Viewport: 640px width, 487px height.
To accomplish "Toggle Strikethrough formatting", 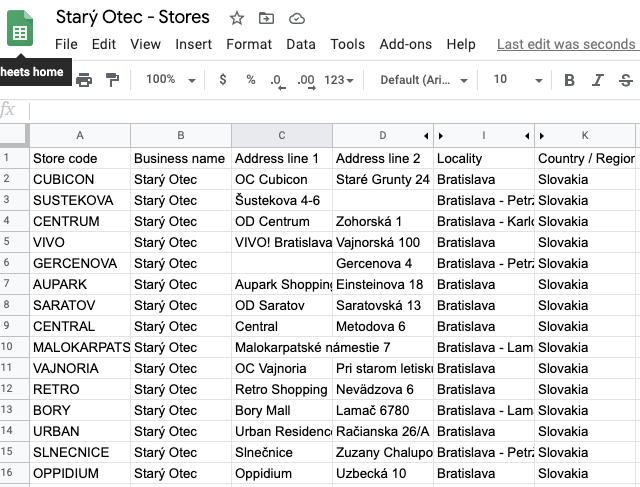I will [x=626, y=80].
